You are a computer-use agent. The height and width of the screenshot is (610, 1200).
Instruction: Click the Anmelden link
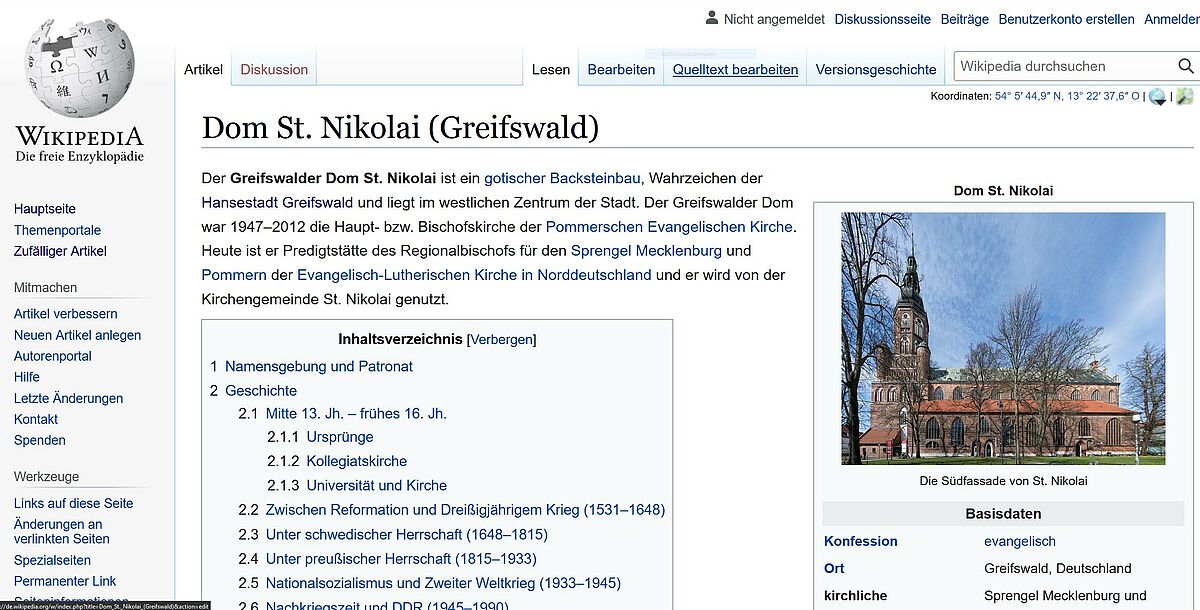[x=1172, y=19]
